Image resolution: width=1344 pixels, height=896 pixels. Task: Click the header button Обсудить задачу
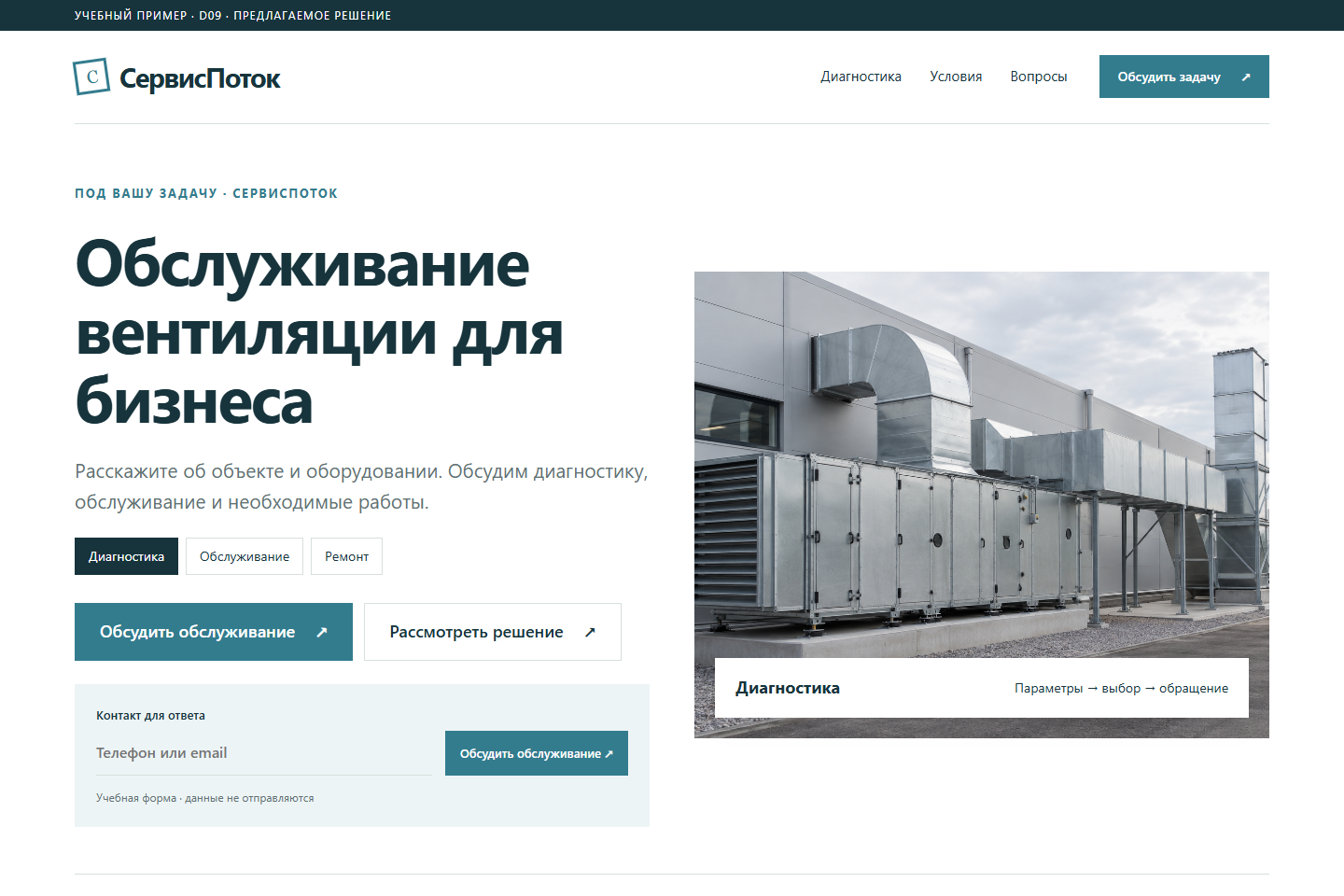(x=1184, y=77)
